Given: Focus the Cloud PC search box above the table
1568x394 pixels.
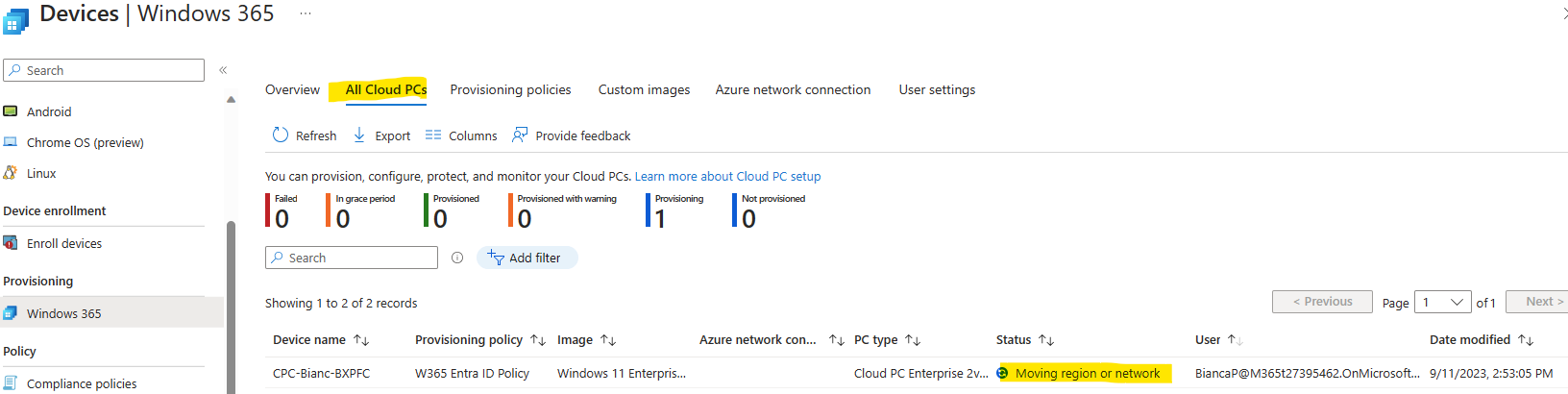Looking at the screenshot, I should [x=352, y=258].
